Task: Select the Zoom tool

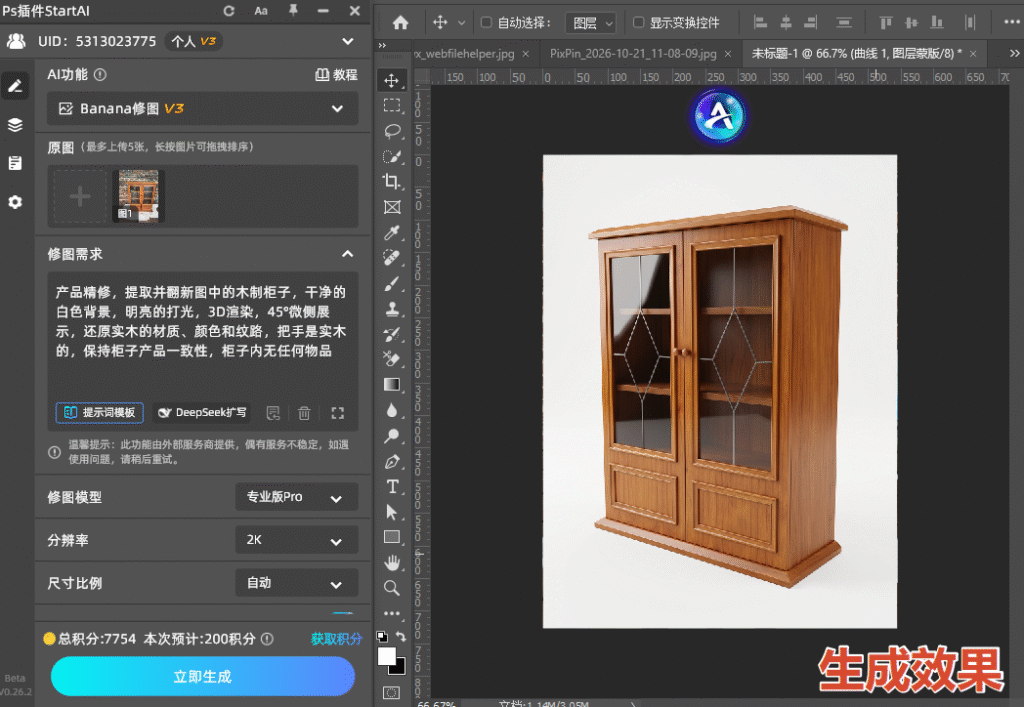Action: tap(392, 588)
